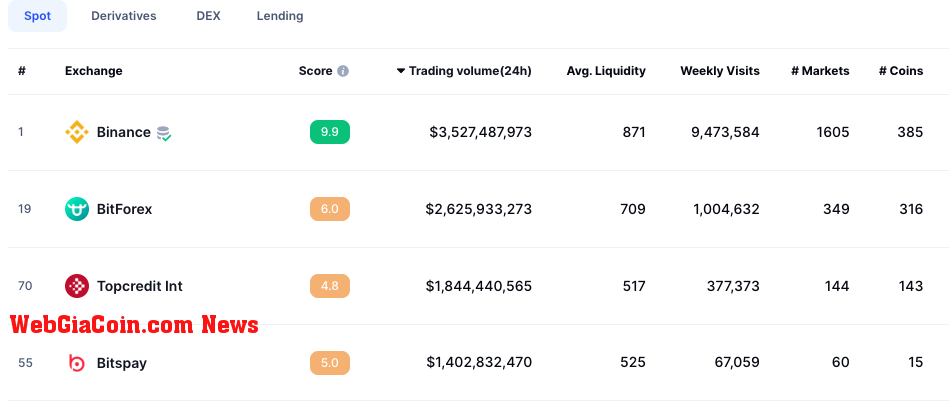Open the Topcredit Int exchange link
The image size is (949, 403).
[x=139, y=286]
